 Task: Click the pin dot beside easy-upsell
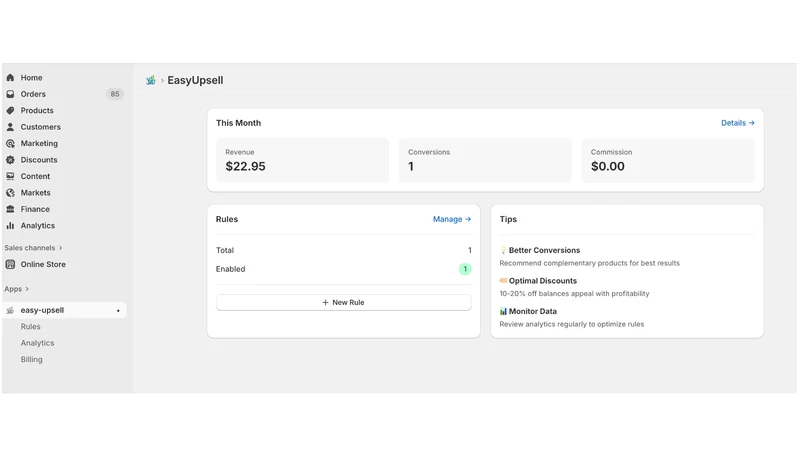(x=118, y=311)
